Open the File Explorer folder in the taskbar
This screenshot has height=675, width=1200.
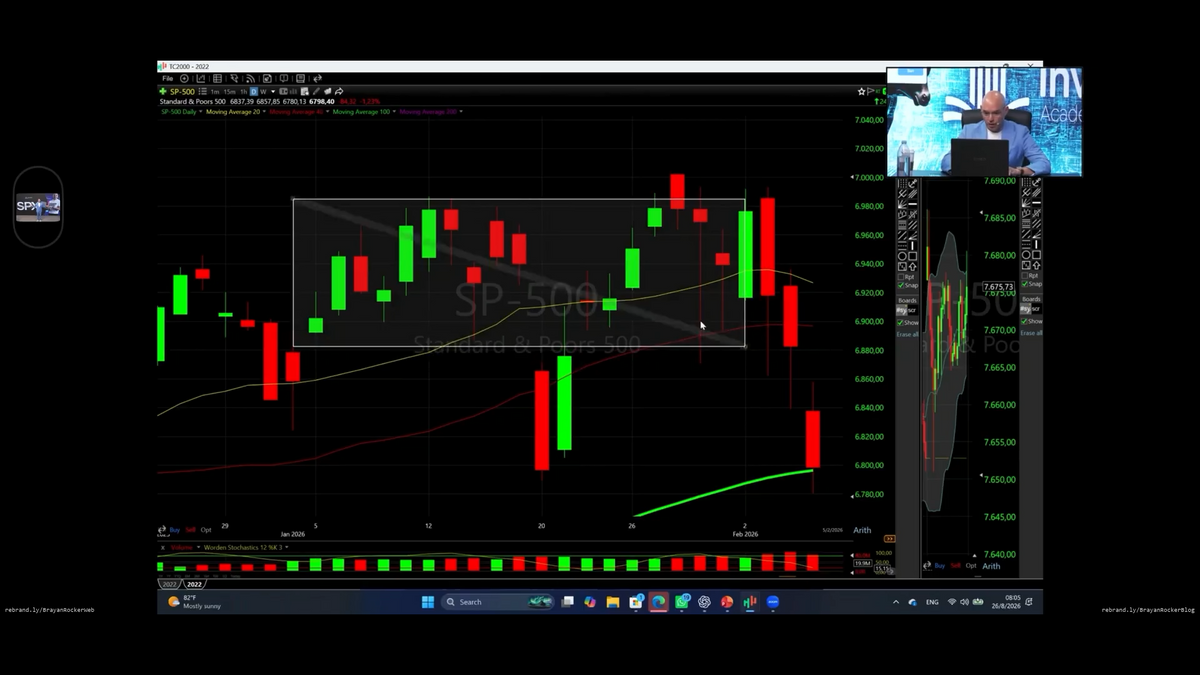pos(612,602)
